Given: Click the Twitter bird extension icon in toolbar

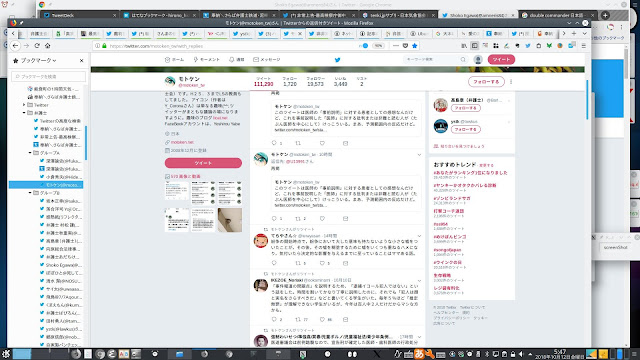Looking at the screenshot, I should [x=528, y=46].
